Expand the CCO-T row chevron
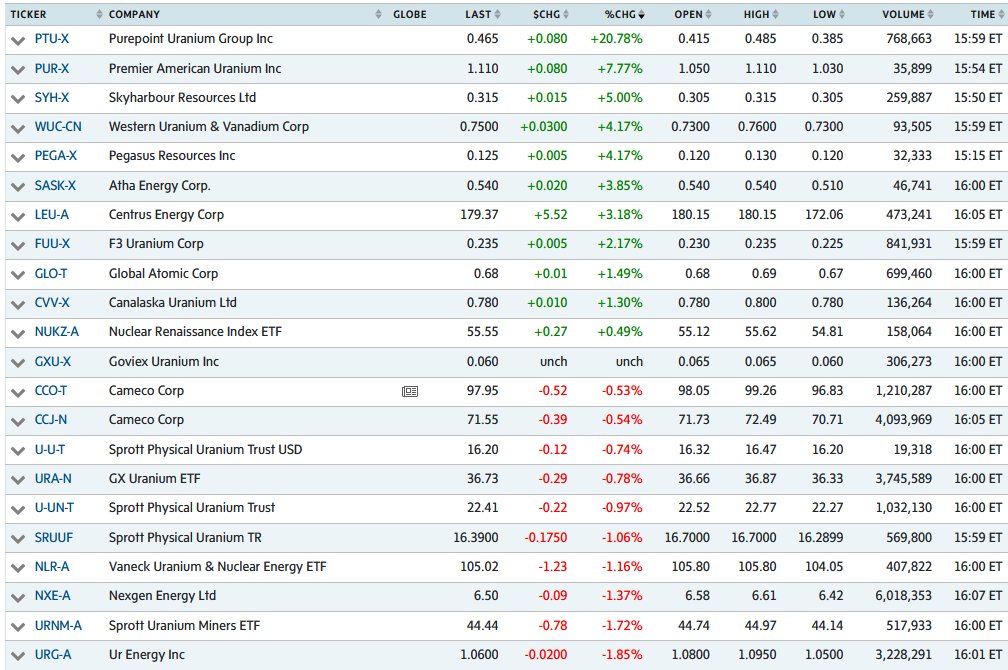 point(17,392)
